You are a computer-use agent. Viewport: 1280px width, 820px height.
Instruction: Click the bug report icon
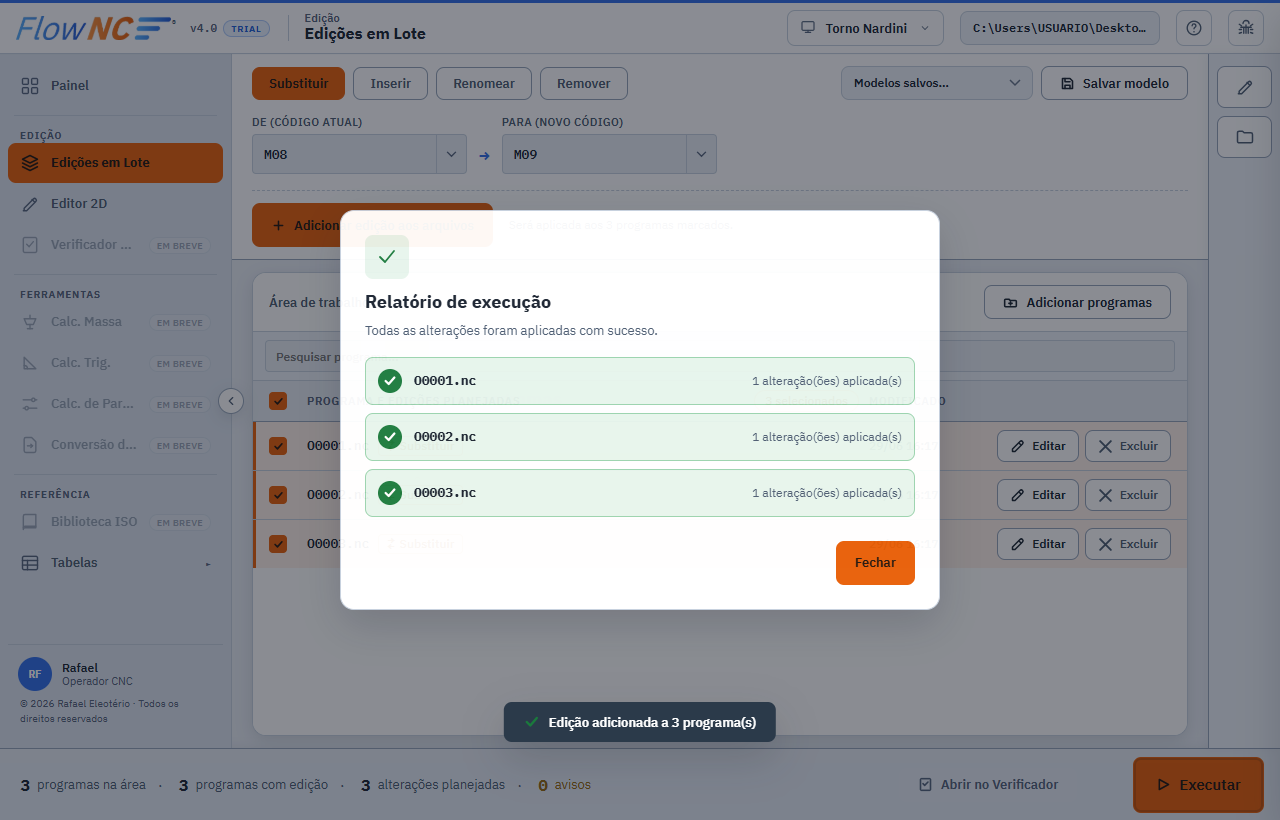[x=1245, y=28]
